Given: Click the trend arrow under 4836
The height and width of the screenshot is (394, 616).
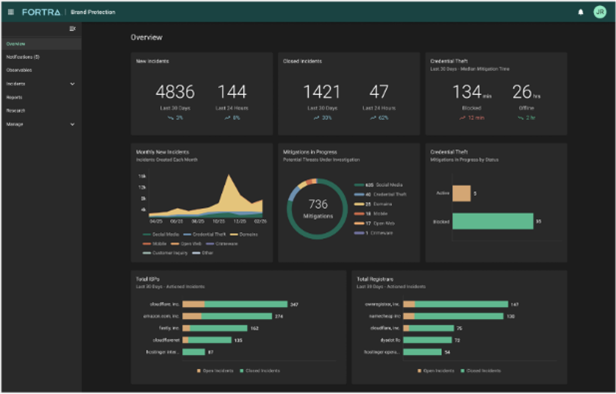Looking at the screenshot, I should pos(170,118).
